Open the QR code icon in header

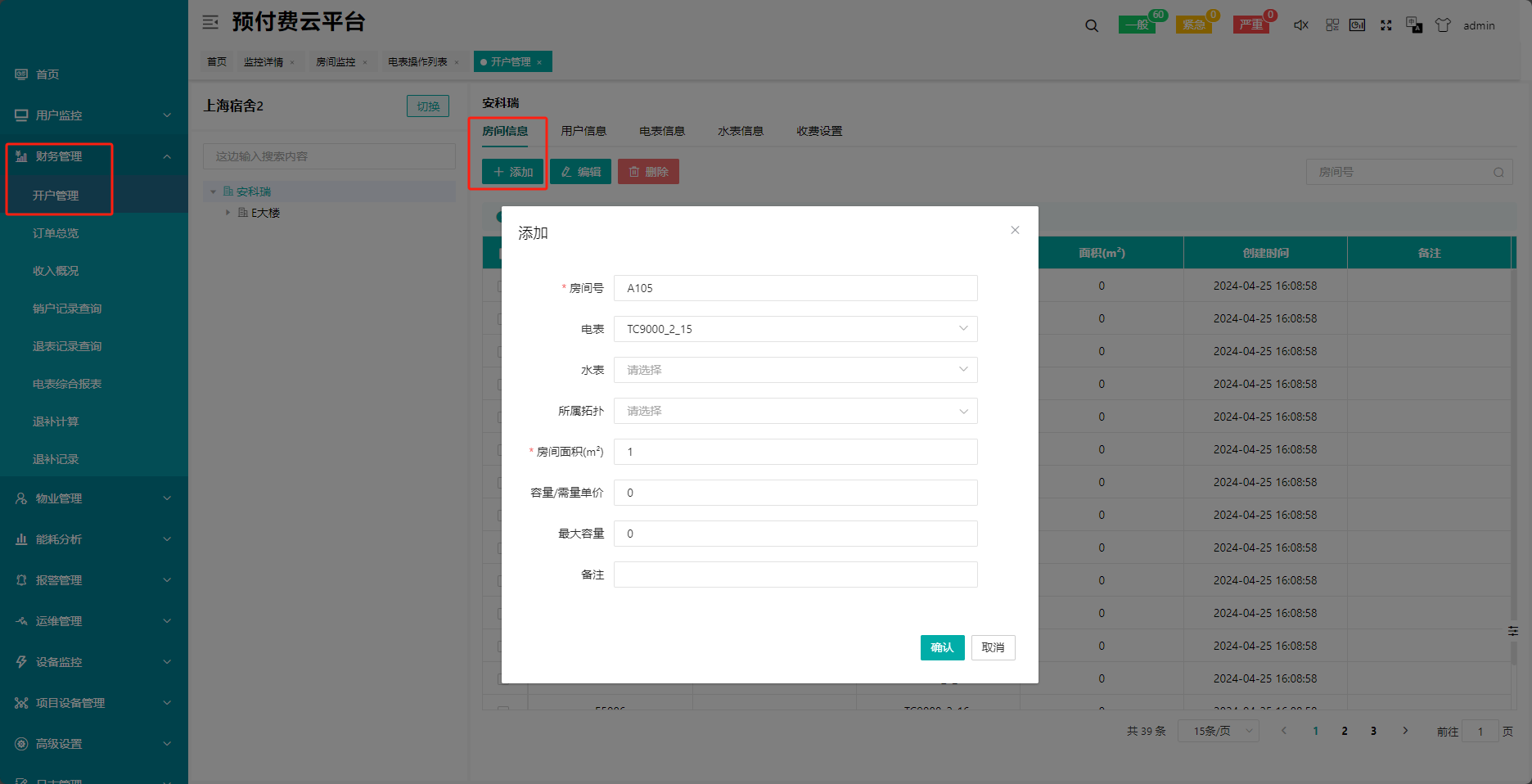pyautogui.click(x=1332, y=25)
